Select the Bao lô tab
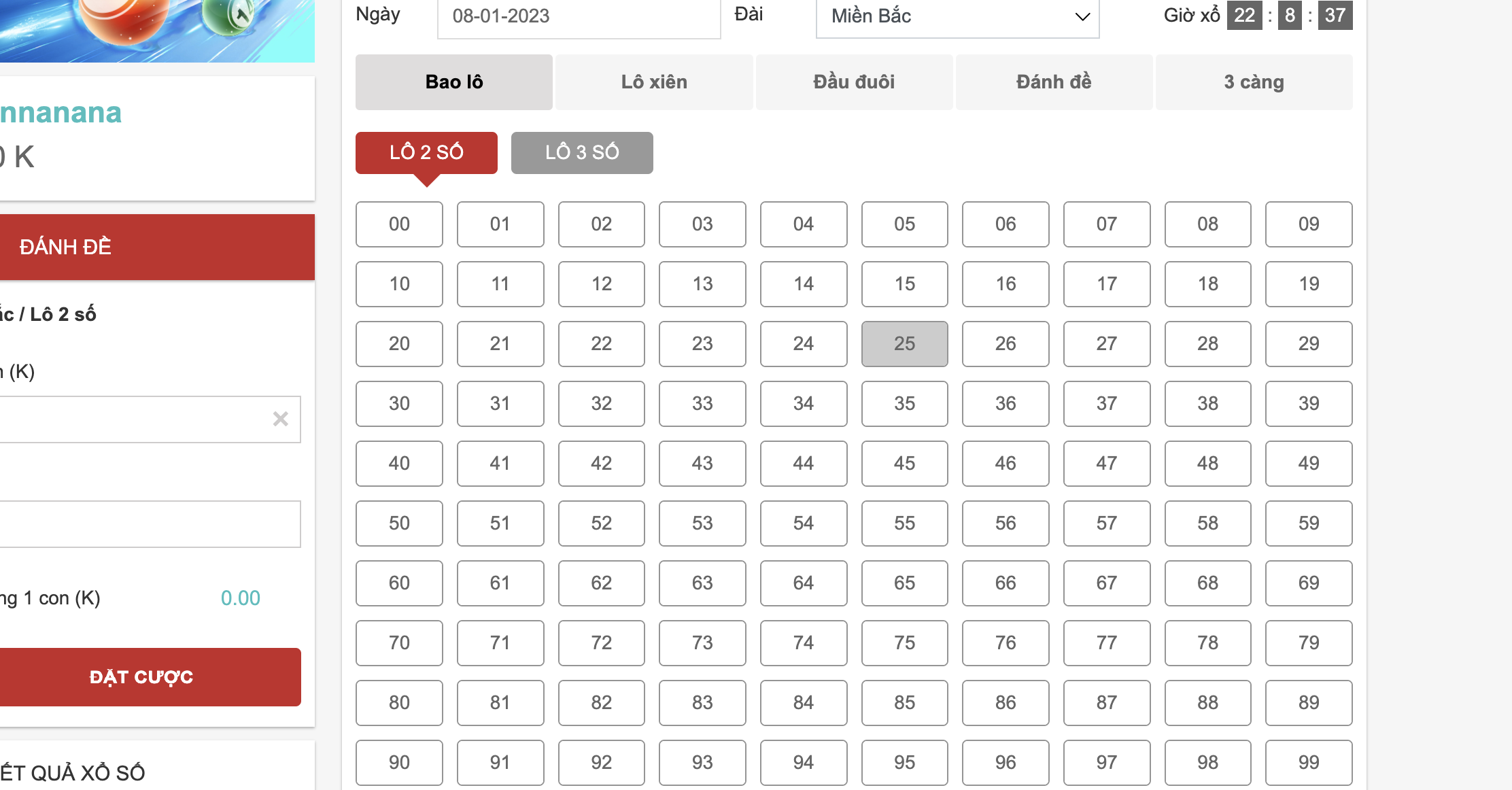1512x790 pixels. (454, 82)
